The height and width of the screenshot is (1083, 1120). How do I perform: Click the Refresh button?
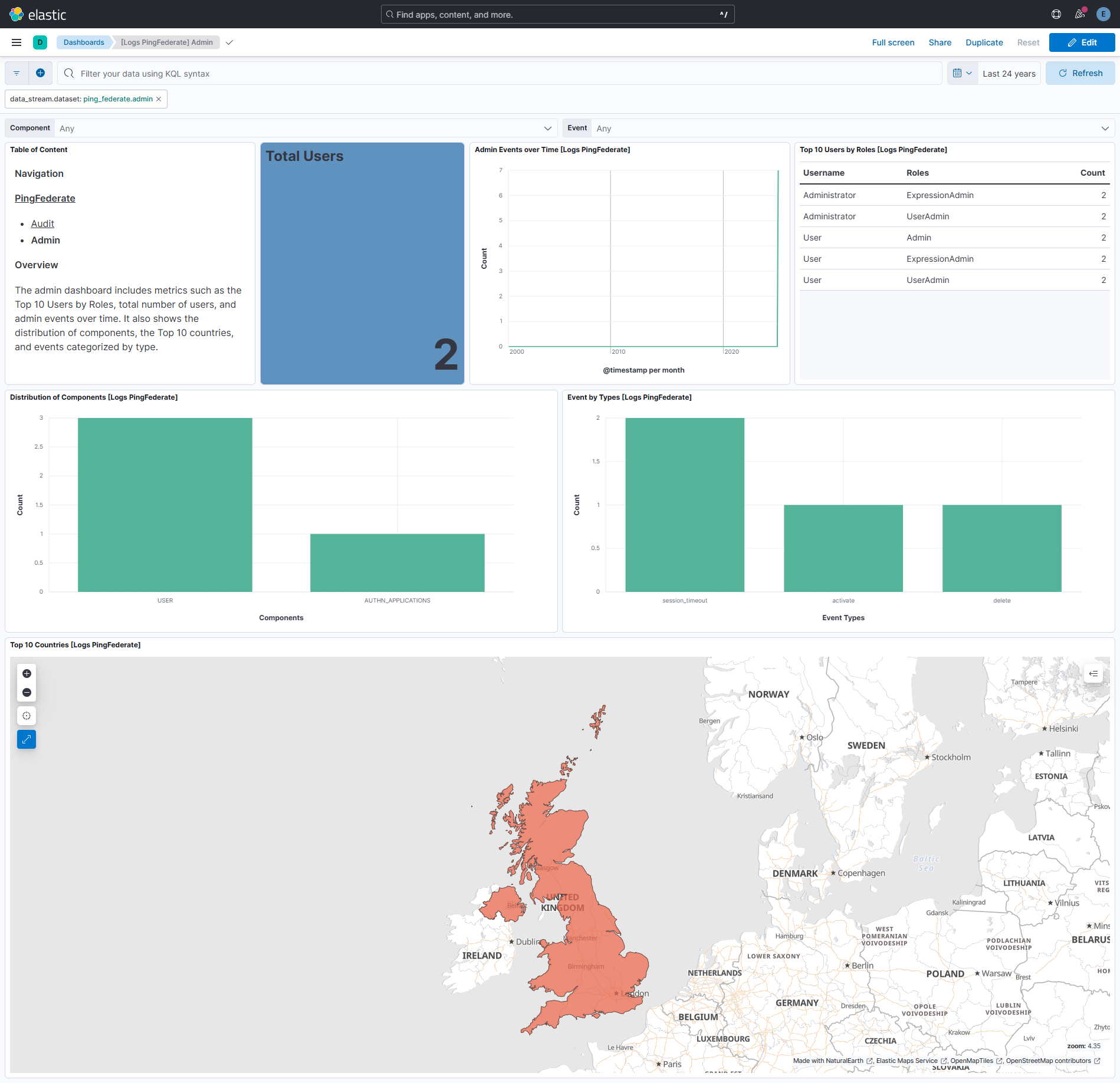click(x=1080, y=73)
